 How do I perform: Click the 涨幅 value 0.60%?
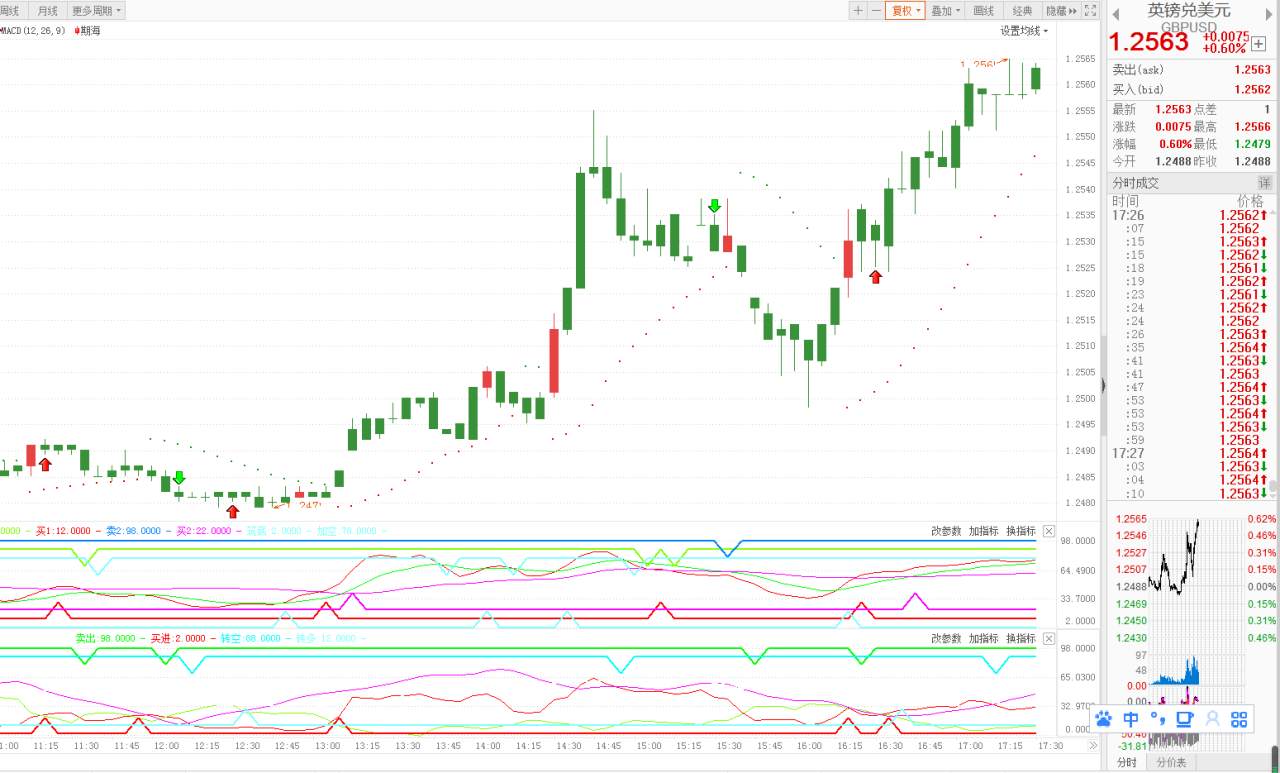[1175, 144]
